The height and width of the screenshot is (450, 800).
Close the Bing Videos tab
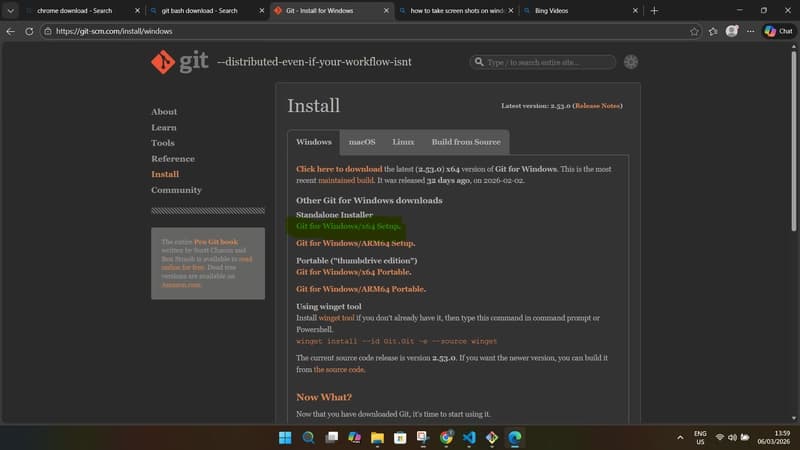click(635, 10)
